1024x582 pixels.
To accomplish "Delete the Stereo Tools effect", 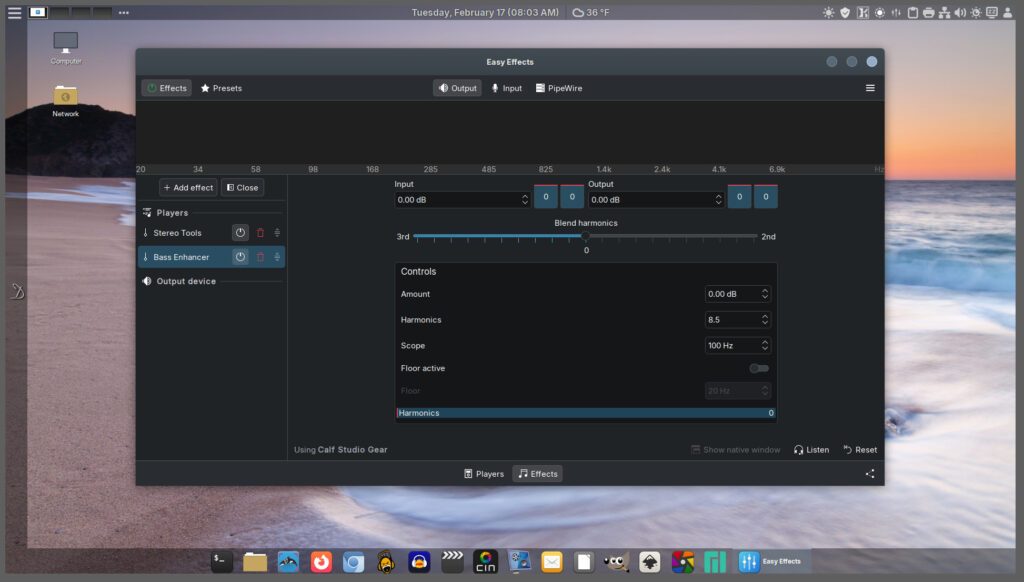I will (x=260, y=233).
